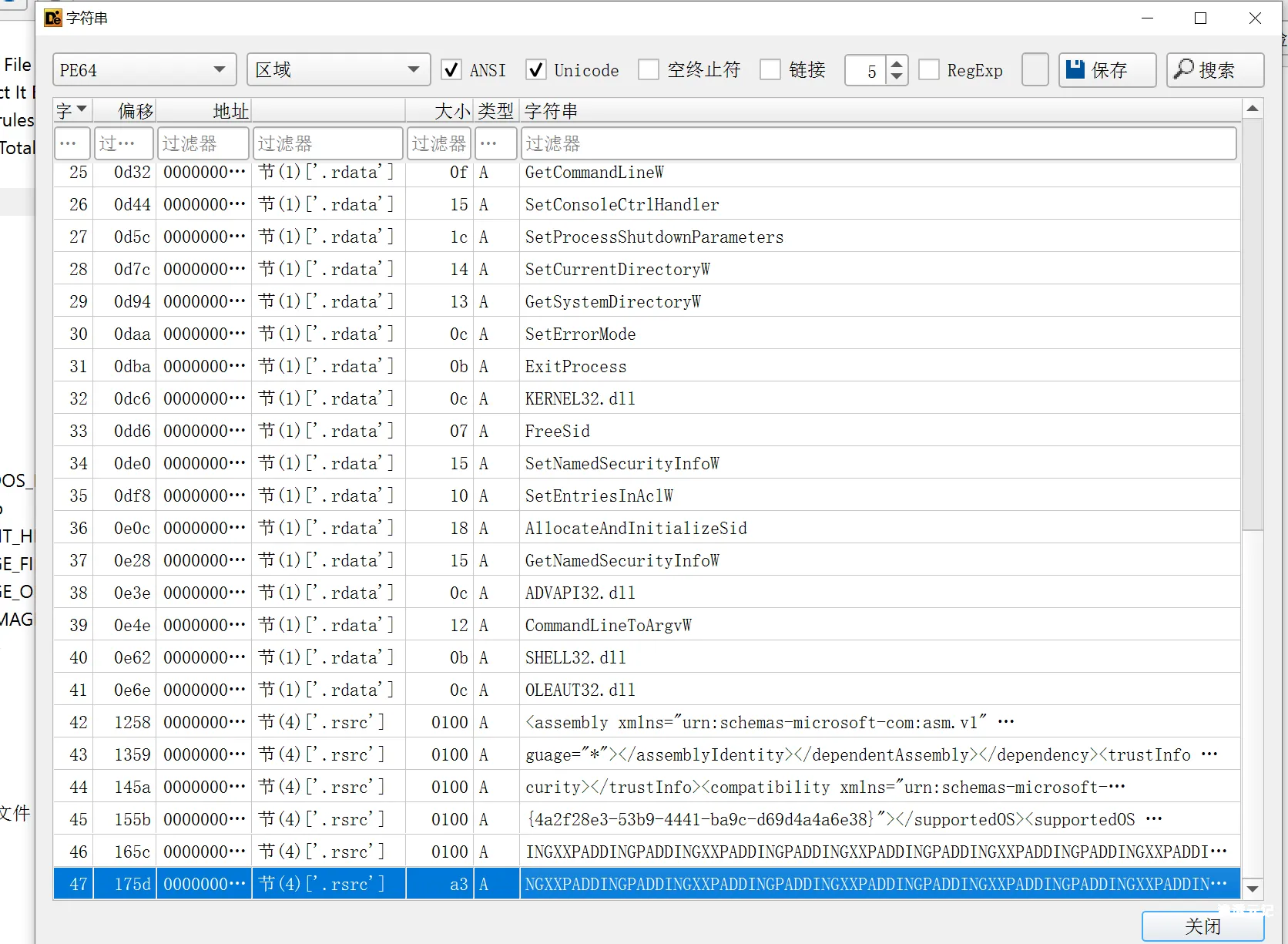Select the KERNEL32.dll string row
This screenshot has width=1288, height=944.
point(580,399)
